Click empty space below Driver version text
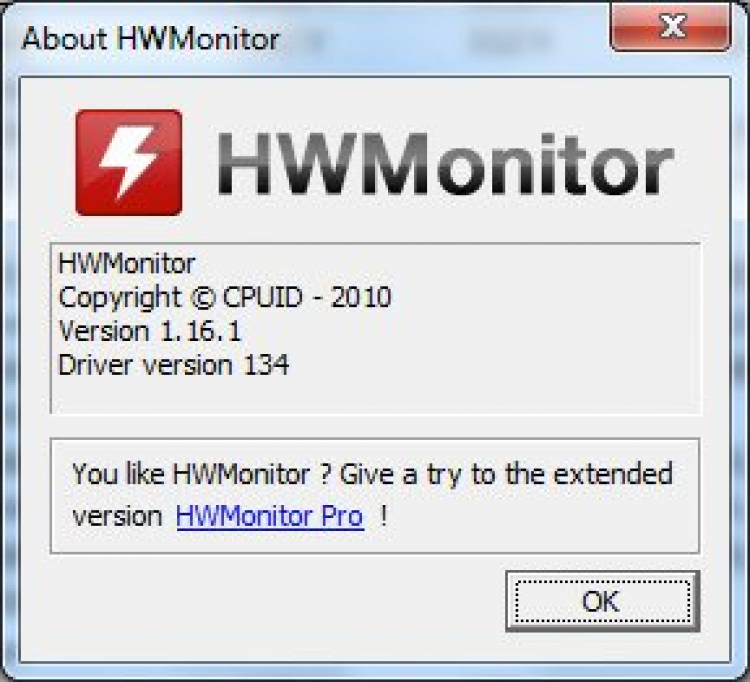The image size is (750, 682). (373, 396)
